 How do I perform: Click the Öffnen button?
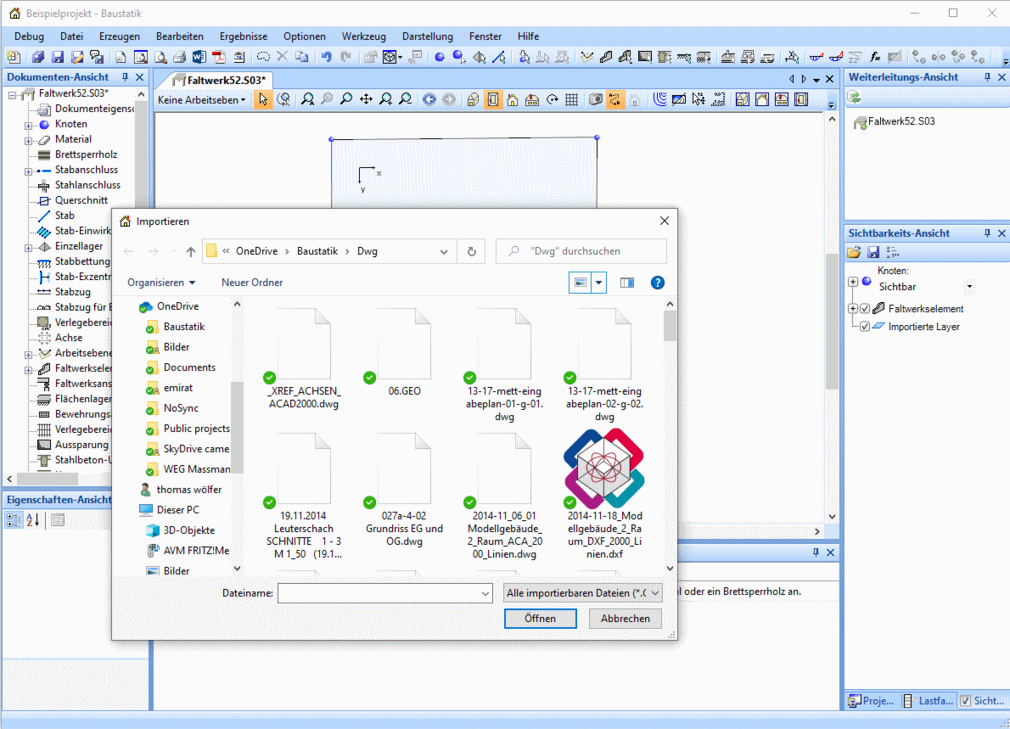coord(540,619)
